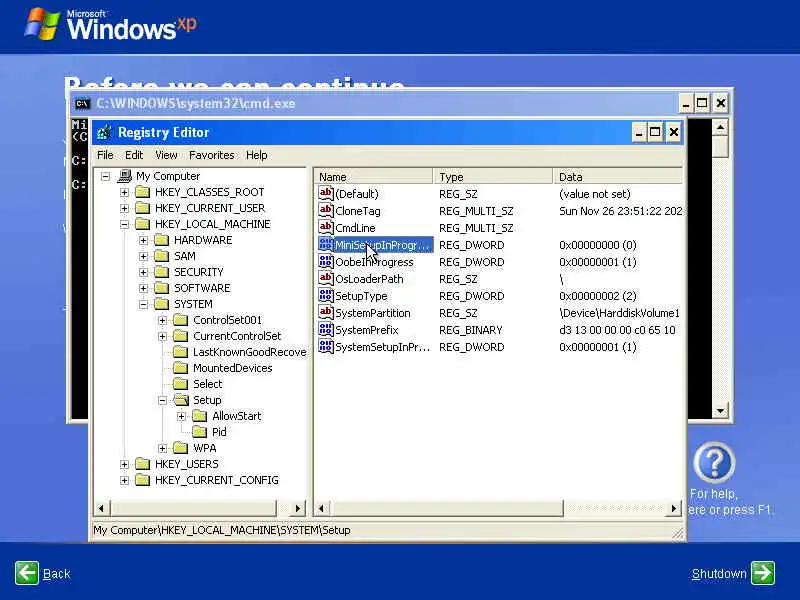This screenshot has width=800, height=600.
Task: Sort values by the Type column header
Action: coord(492,177)
